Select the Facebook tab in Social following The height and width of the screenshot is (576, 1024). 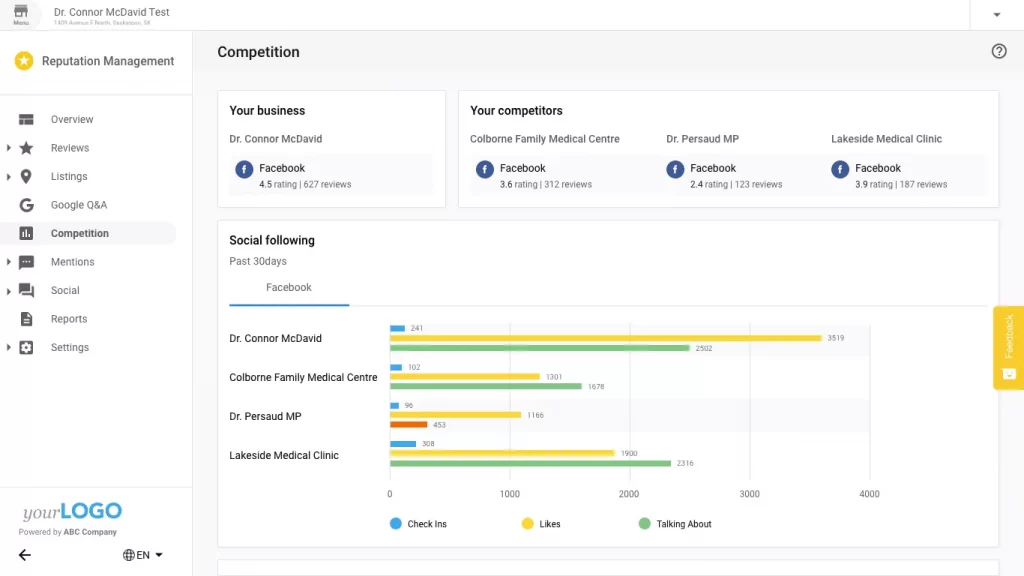[x=289, y=288]
